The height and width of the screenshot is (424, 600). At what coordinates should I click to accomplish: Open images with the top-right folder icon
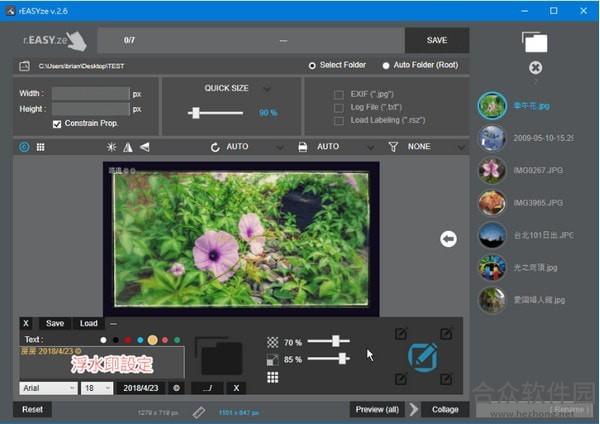click(x=535, y=42)
